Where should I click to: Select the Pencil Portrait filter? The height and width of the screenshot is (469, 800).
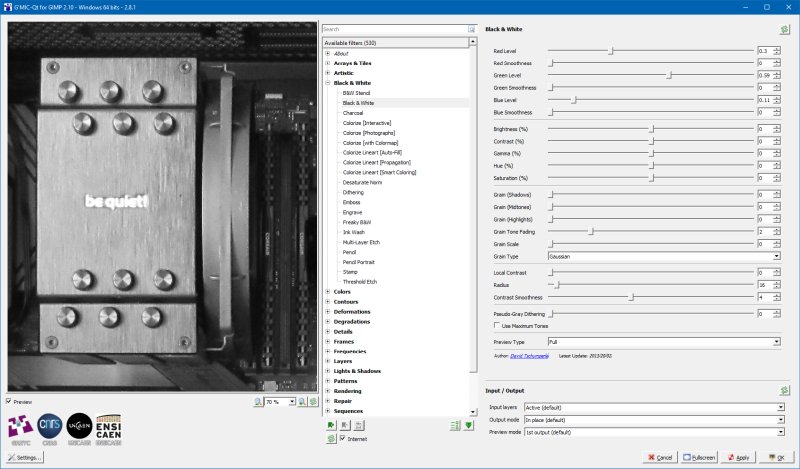click(x=360, y=261)
